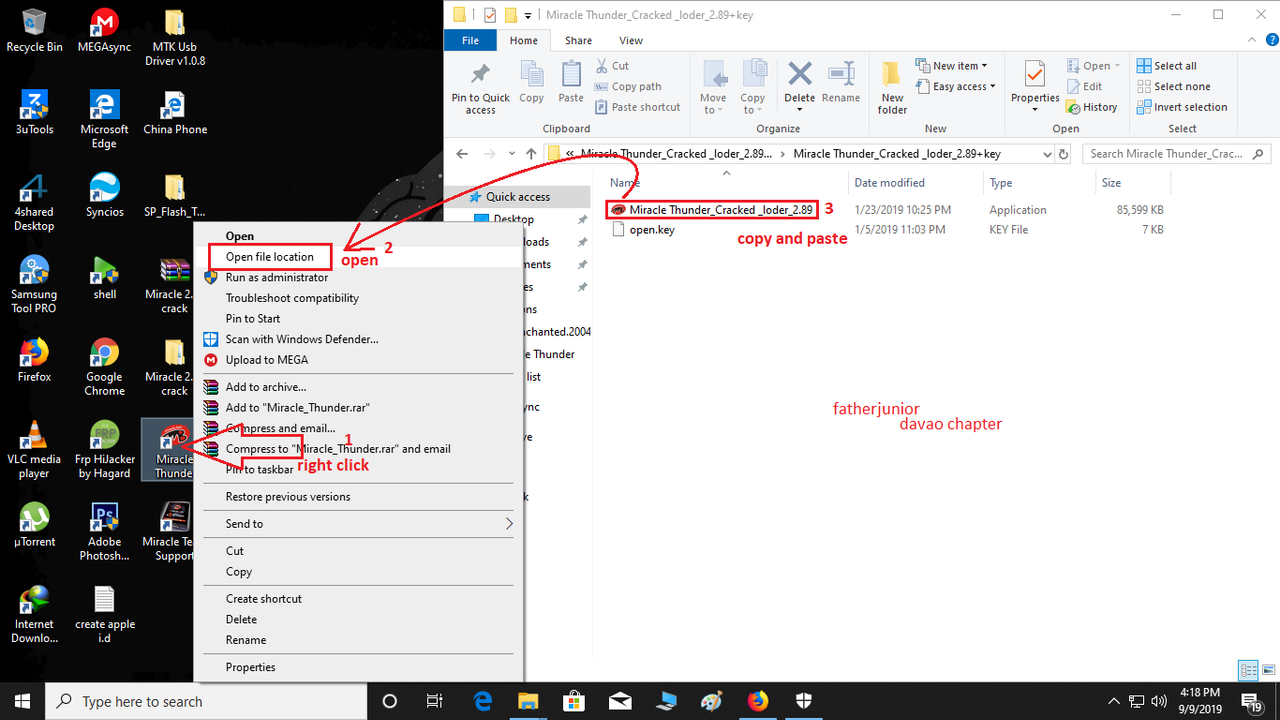Select the µTorrent desktop icon

click(x=34, y=525)
